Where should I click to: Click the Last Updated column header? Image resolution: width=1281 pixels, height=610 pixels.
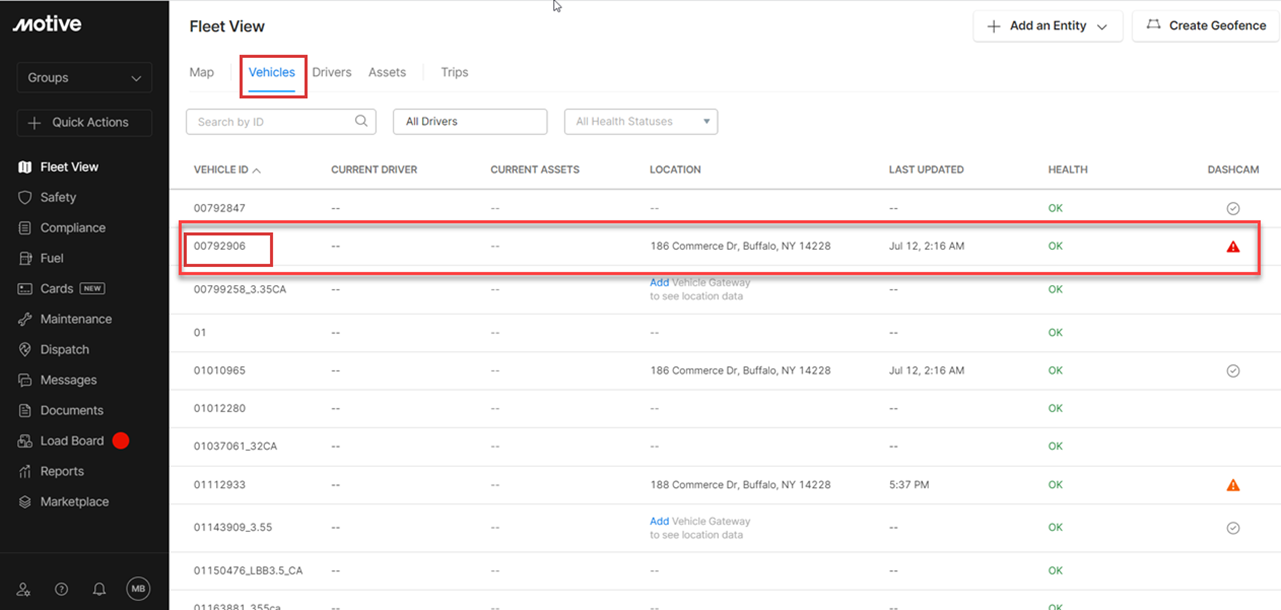(926, 170)
